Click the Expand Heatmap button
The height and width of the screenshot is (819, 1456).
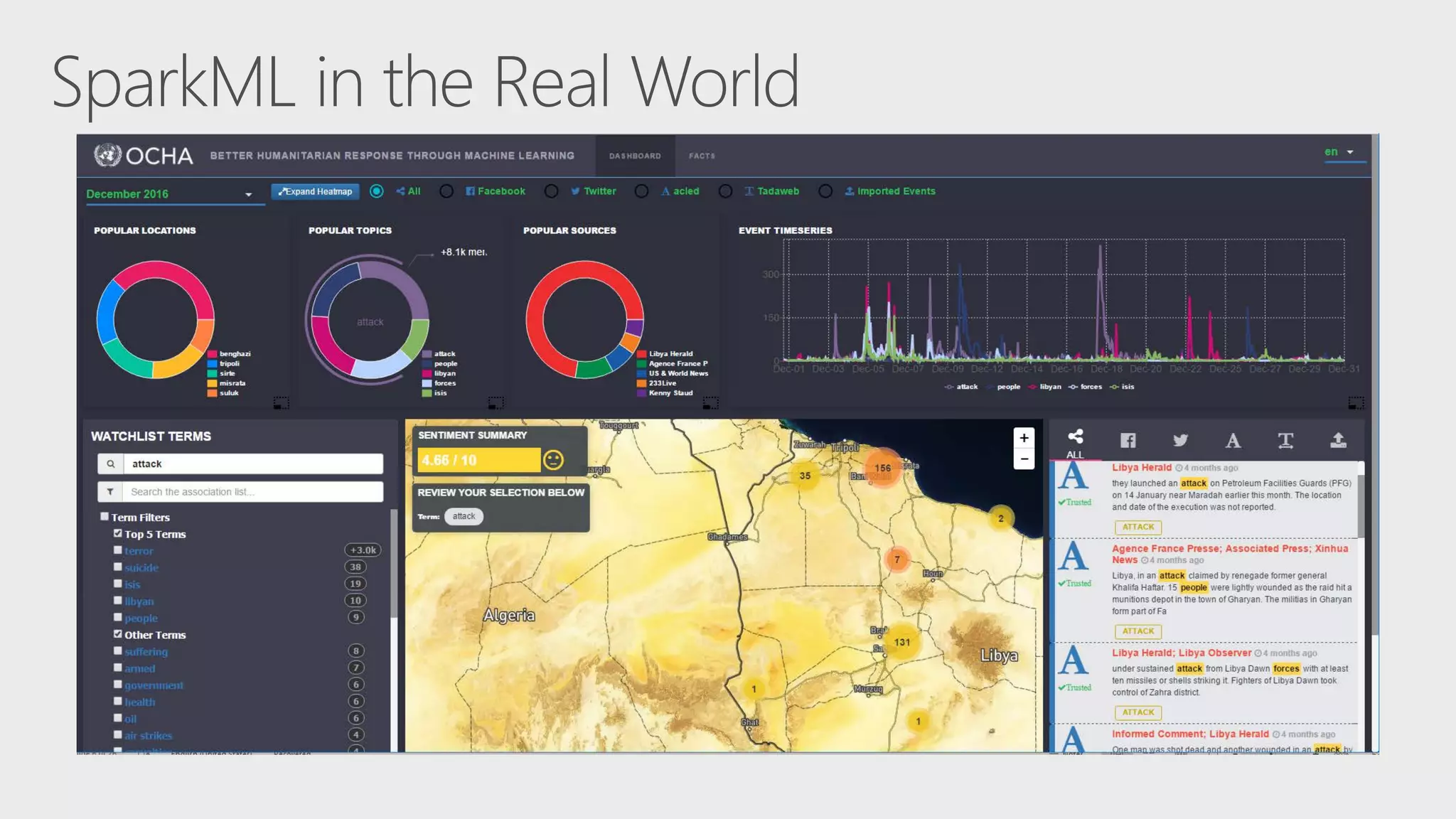coord(315,191)
